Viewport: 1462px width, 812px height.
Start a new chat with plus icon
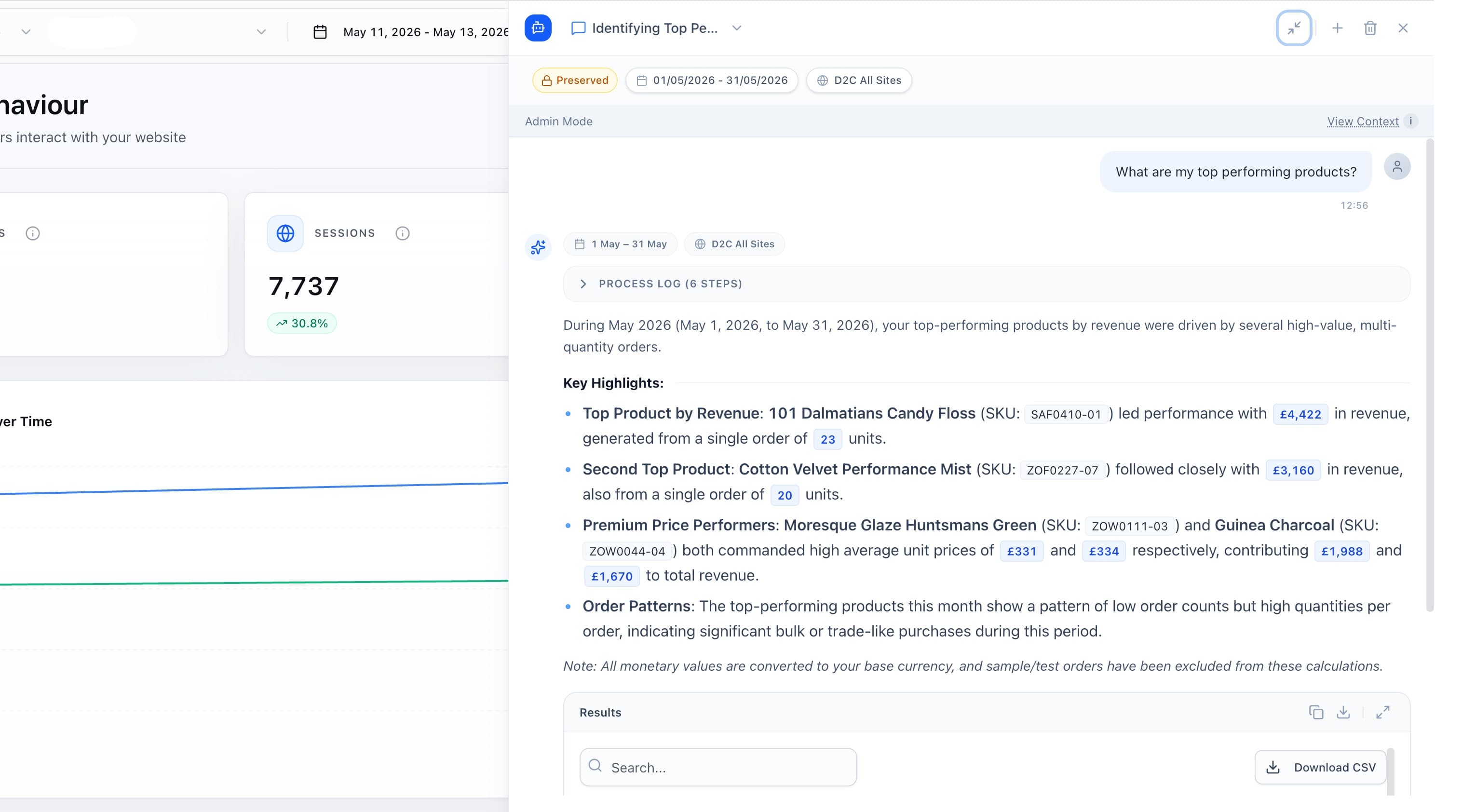click(x=1337, y=28)
